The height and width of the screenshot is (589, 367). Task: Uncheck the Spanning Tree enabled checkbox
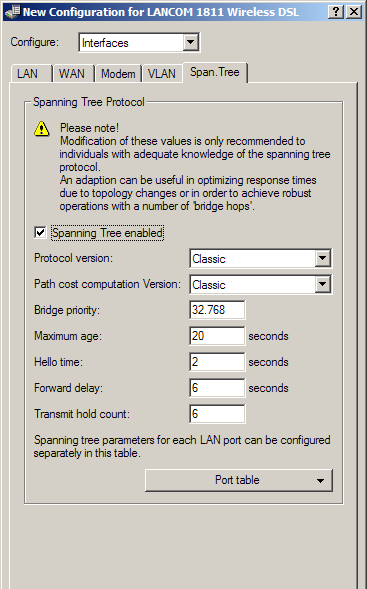pyautogui.click(x=40, y=233)
